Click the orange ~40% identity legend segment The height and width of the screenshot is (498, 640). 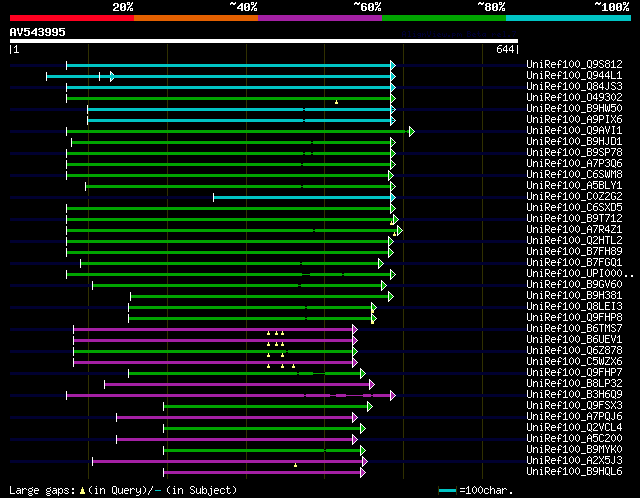click(196, 18)
